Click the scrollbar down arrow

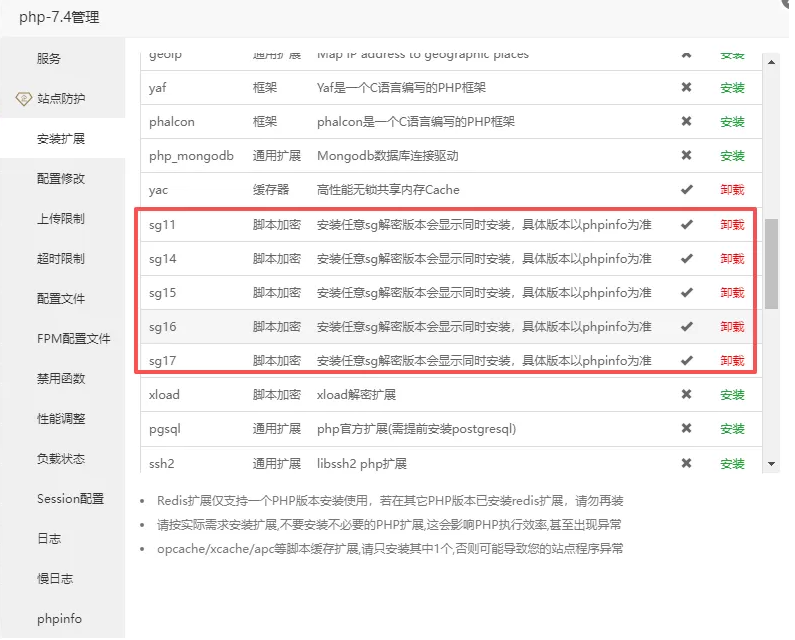click(771, 464)
